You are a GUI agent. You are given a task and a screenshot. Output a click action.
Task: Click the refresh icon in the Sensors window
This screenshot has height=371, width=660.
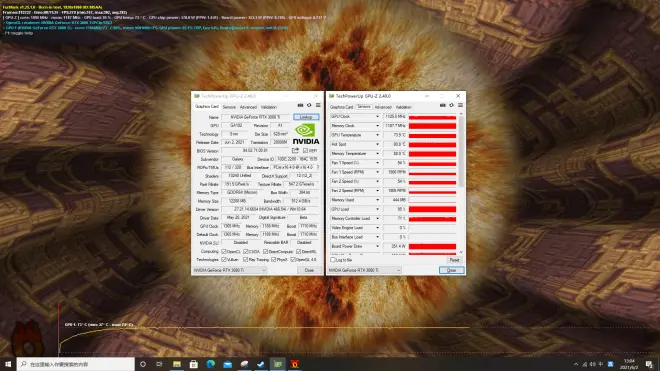pos(452,105)
